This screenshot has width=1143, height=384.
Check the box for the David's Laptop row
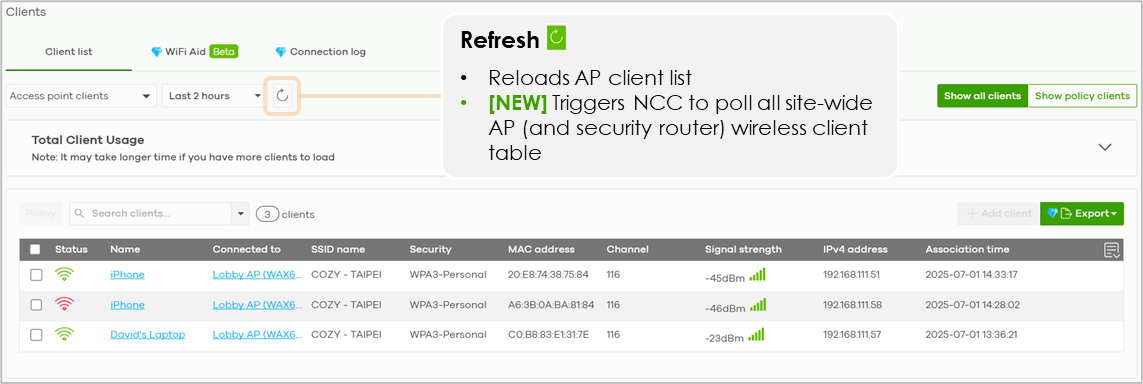click(x=36, y=334)
